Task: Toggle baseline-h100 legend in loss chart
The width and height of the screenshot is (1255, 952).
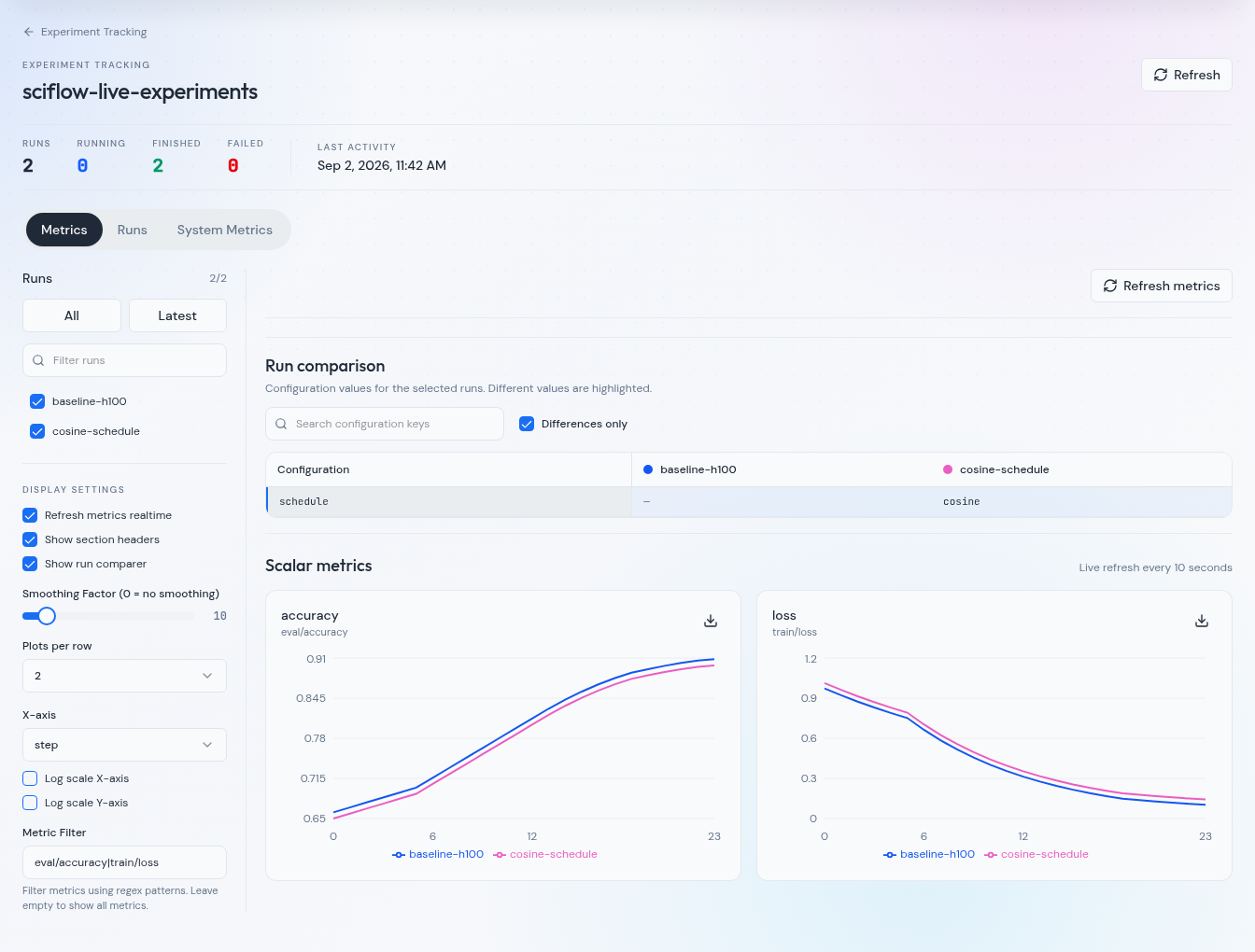Action: click(929, 854)
